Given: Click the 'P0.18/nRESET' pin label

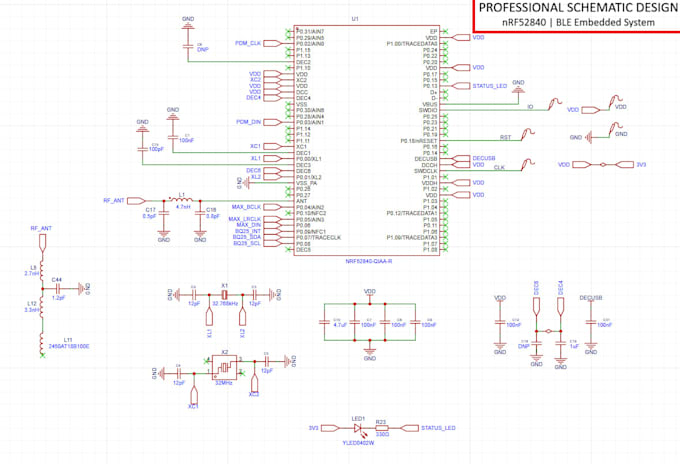Looking at the screenshot, I should coord(419,141).
